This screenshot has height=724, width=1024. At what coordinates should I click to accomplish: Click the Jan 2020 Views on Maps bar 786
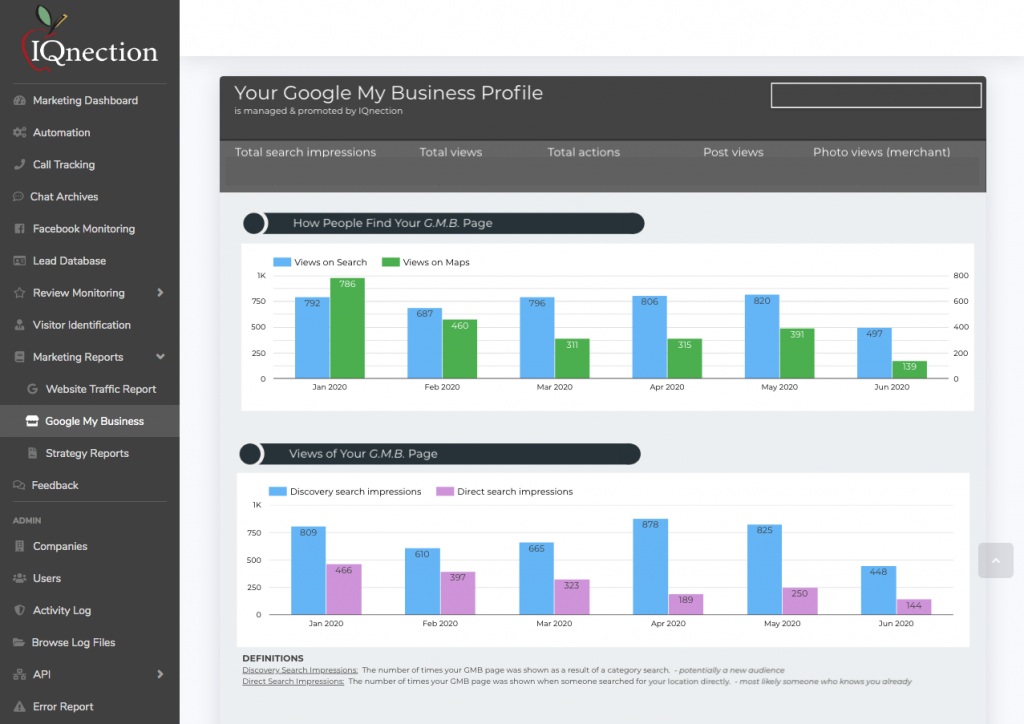coord(347,328)
